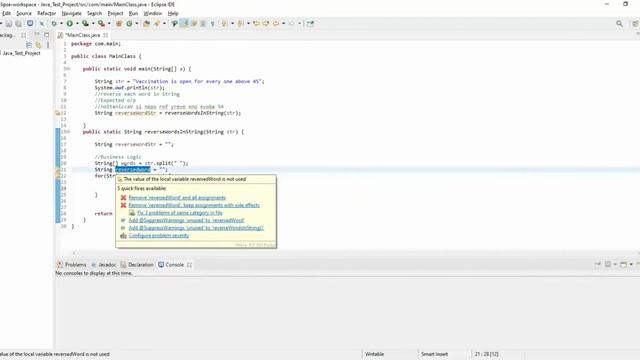Click Remove 'reversedWord', keep assignments with side effects
This screenshot has height=360, width=640.
[x=194, y=205]
